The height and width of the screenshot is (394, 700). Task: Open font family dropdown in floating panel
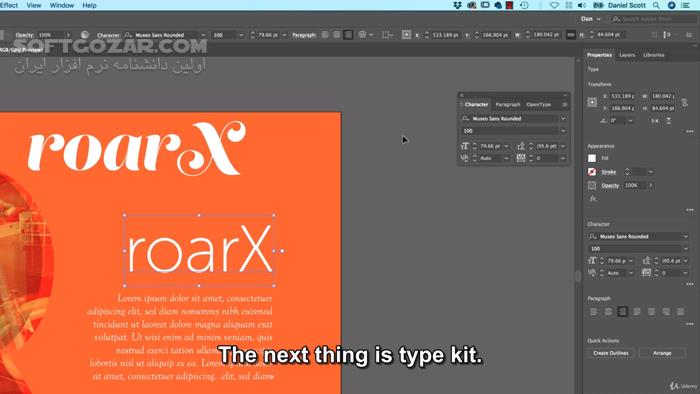[563, 119]
